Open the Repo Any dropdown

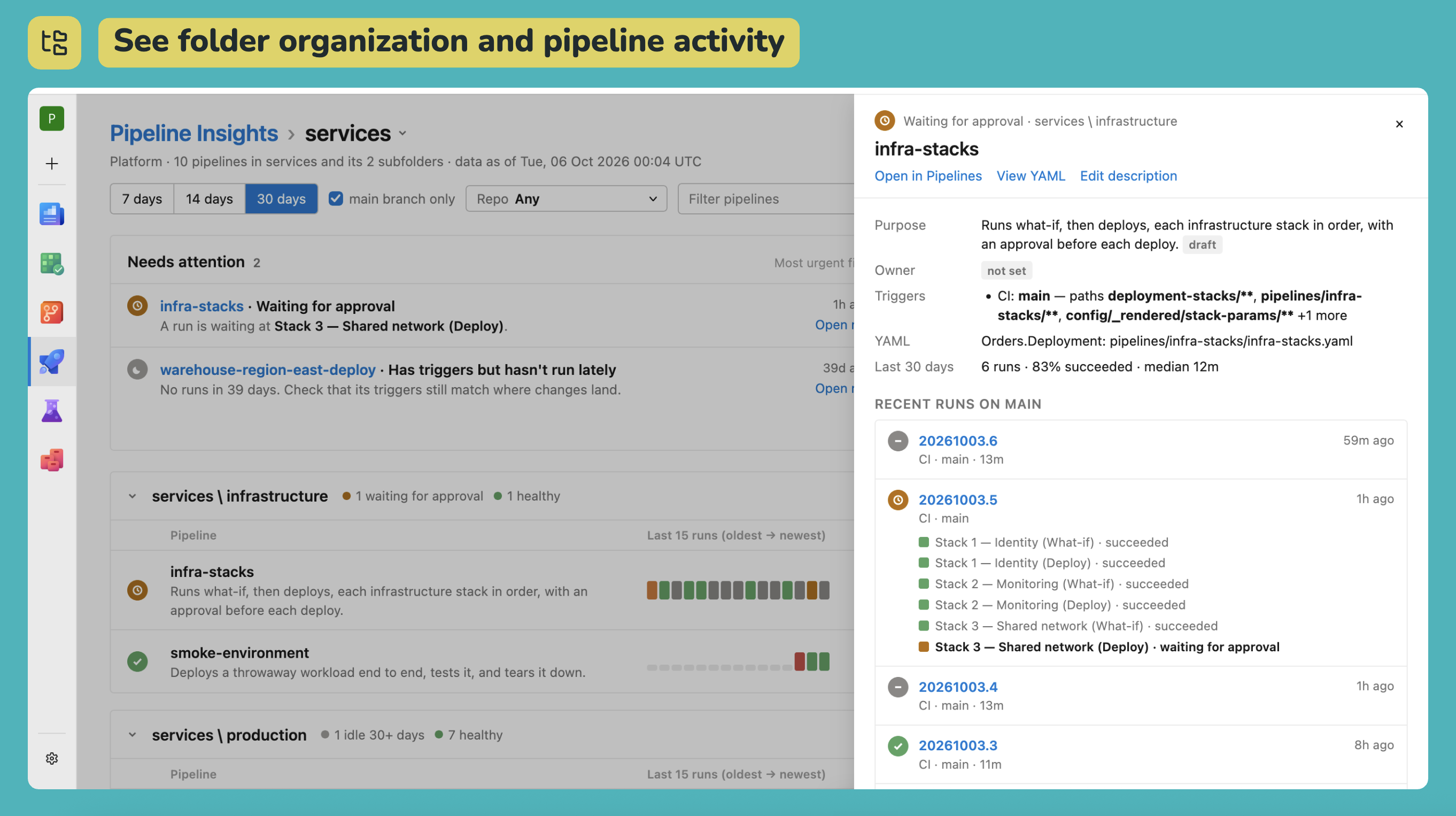point(566,198)
